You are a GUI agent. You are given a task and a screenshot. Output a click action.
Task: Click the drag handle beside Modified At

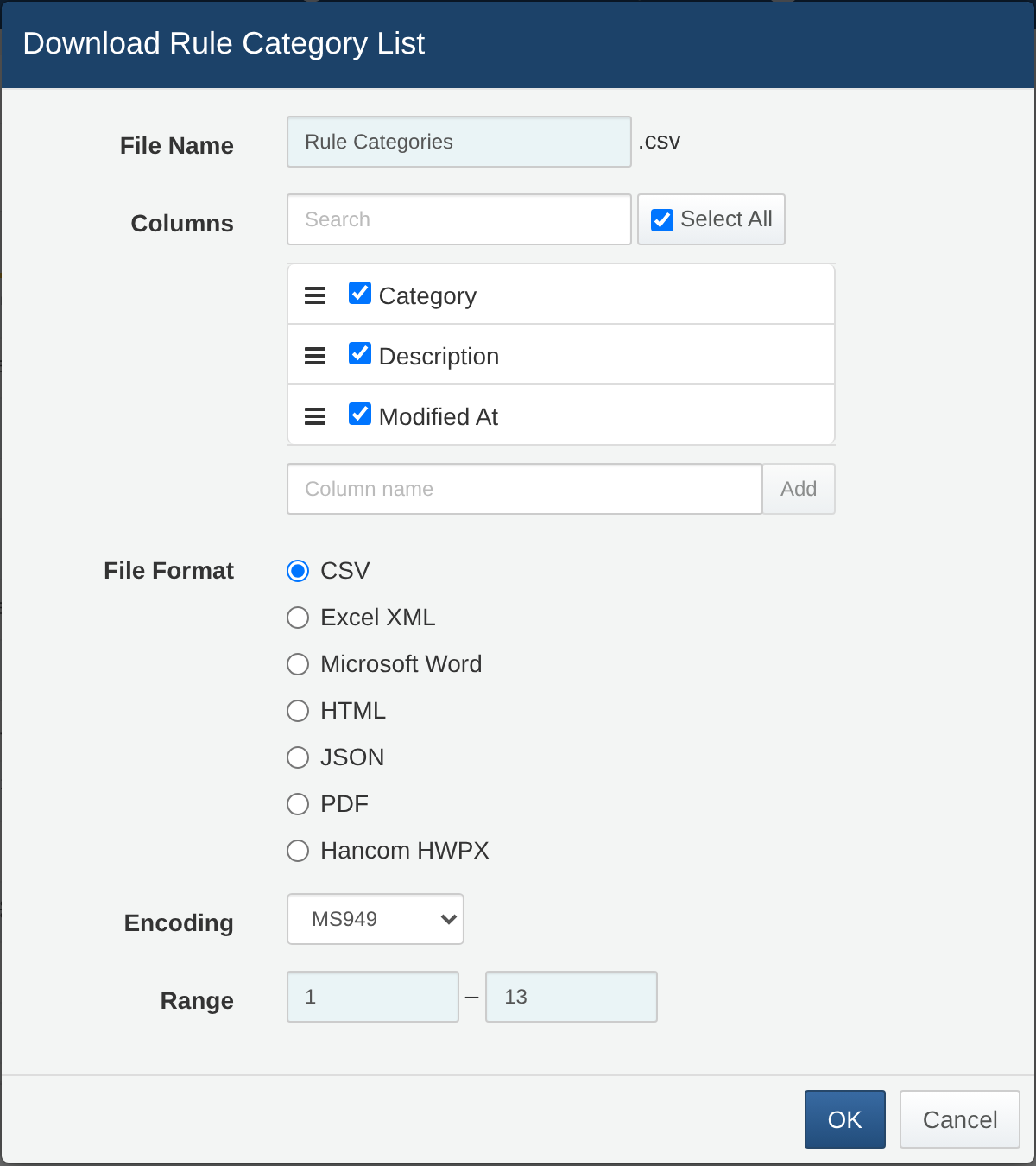(315, 416)
